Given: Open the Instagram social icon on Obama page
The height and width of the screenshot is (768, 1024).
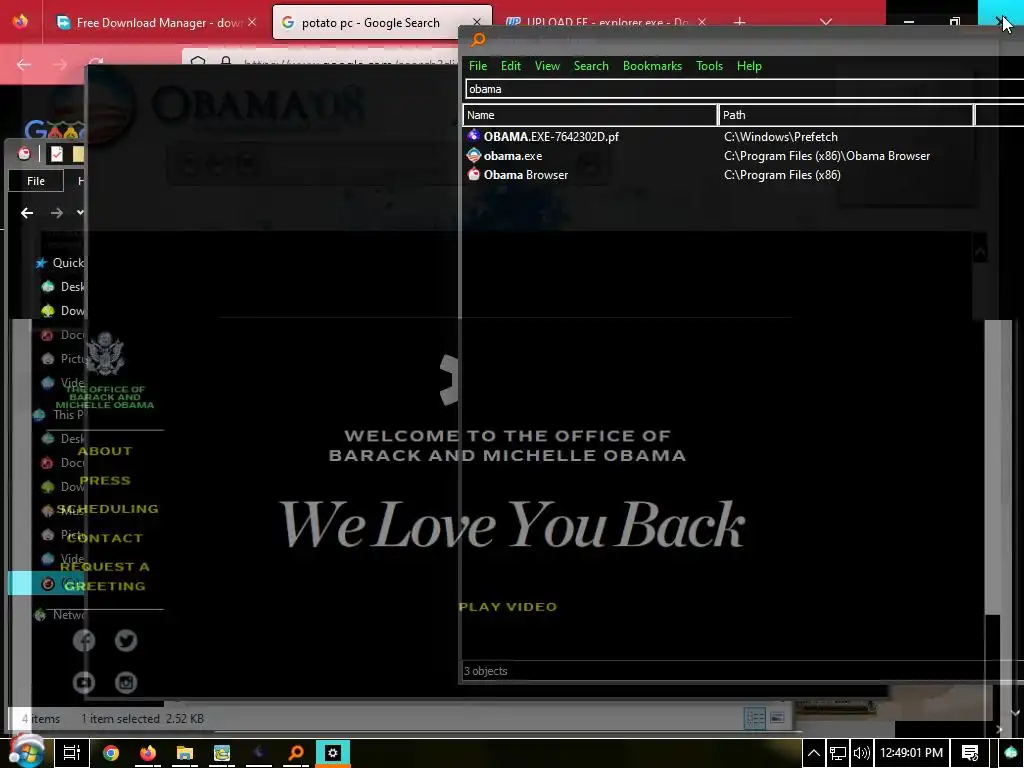Looking at the screenshot, I should 126,682.
